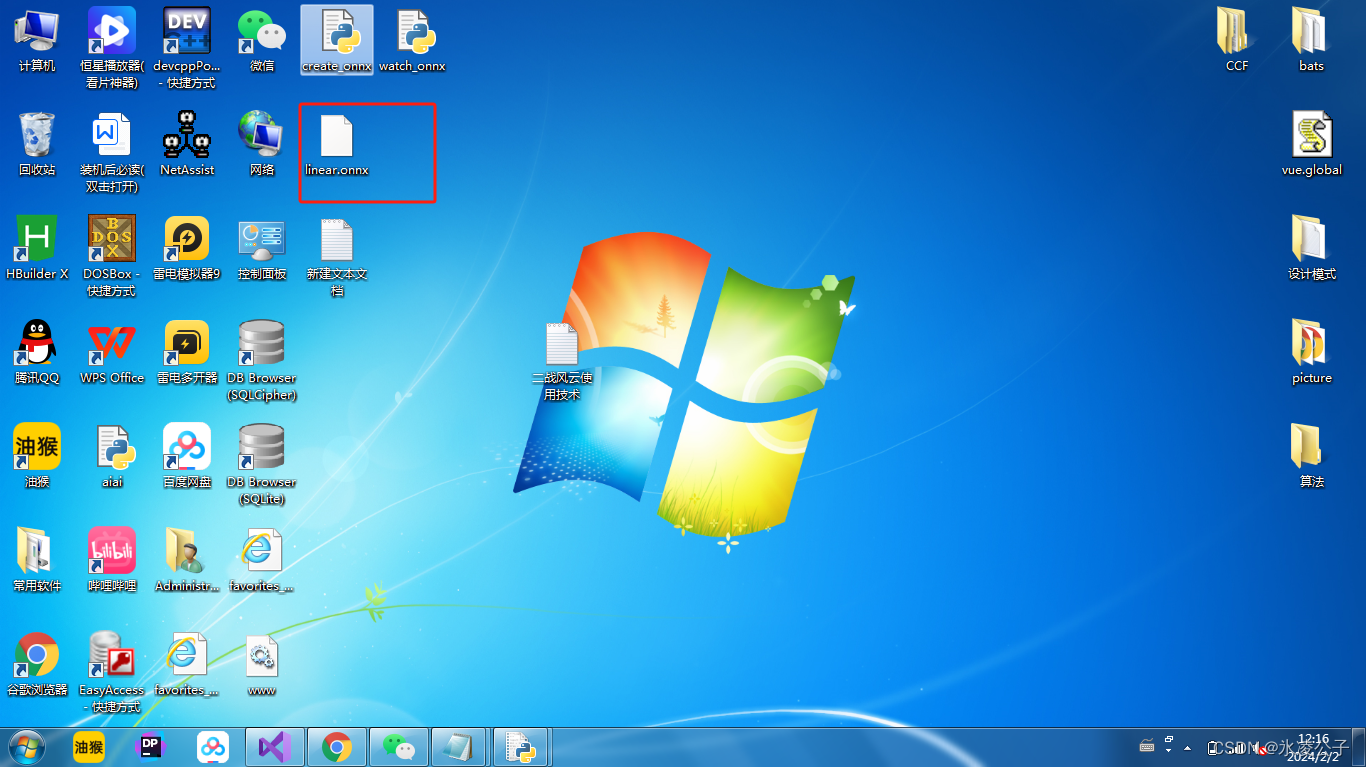Open the Windows Start menu
1366x767 pixels.
(27, 747)
